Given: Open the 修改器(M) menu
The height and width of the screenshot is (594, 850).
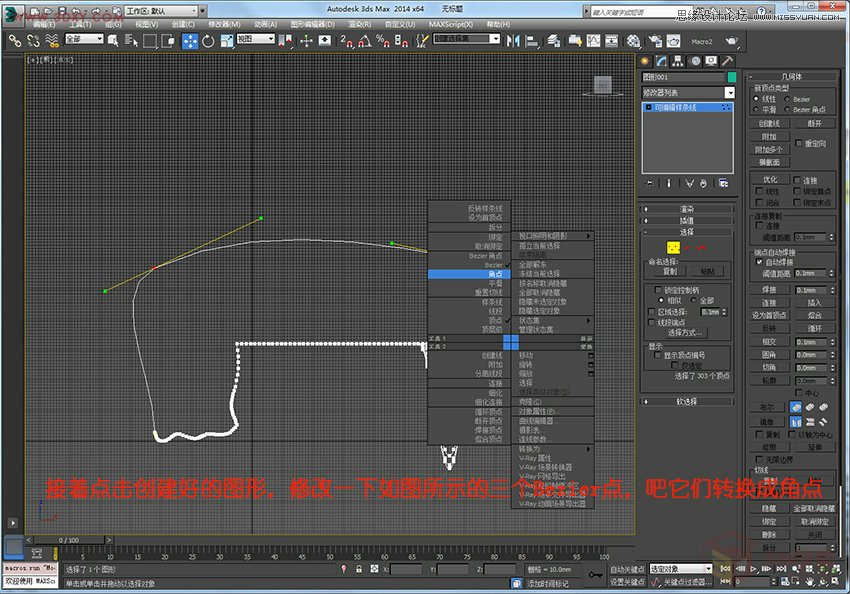Looking at the screenshot, I should point(224,24).
